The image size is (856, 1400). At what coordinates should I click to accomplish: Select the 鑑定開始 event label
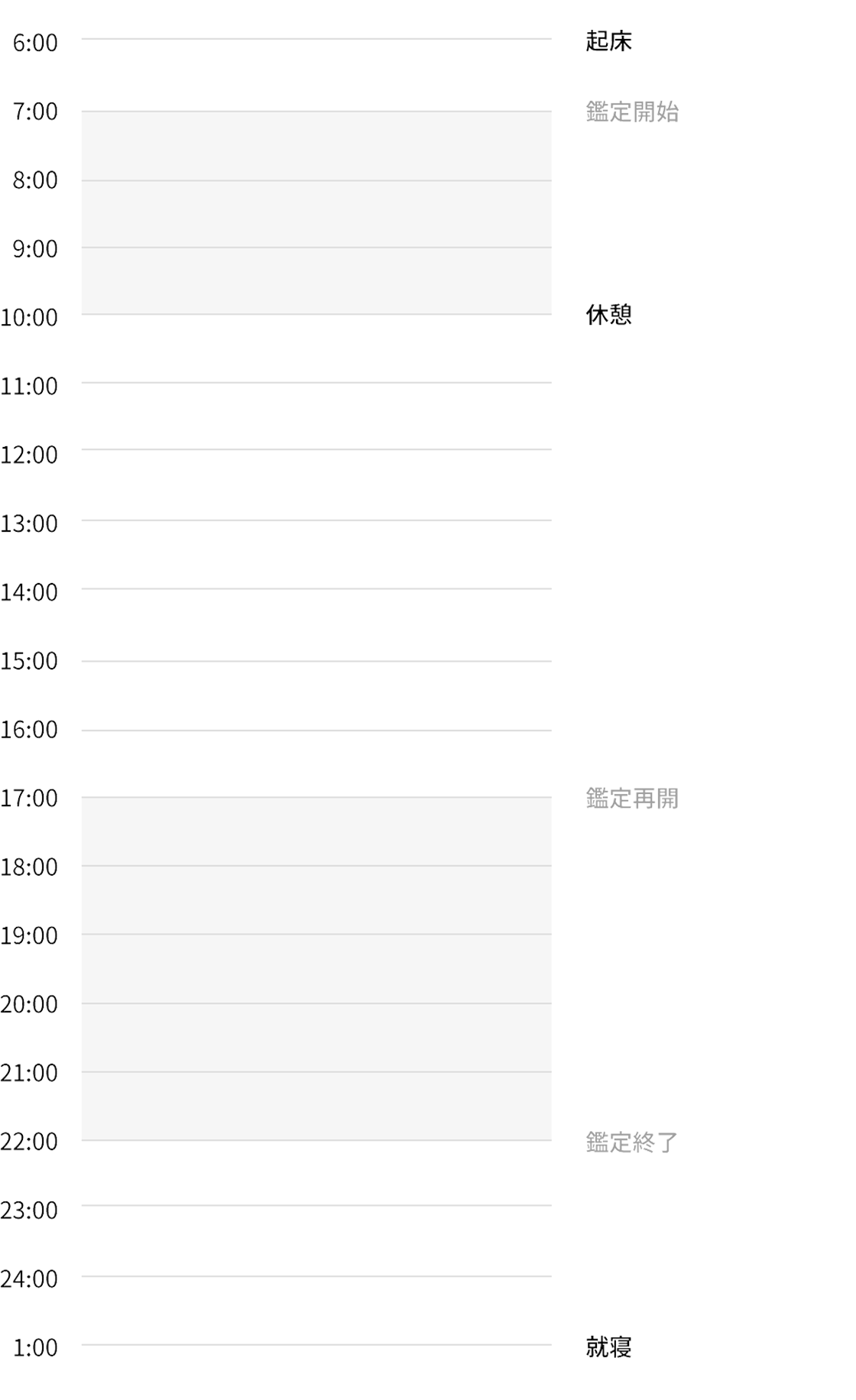click(x=632, y=112)
